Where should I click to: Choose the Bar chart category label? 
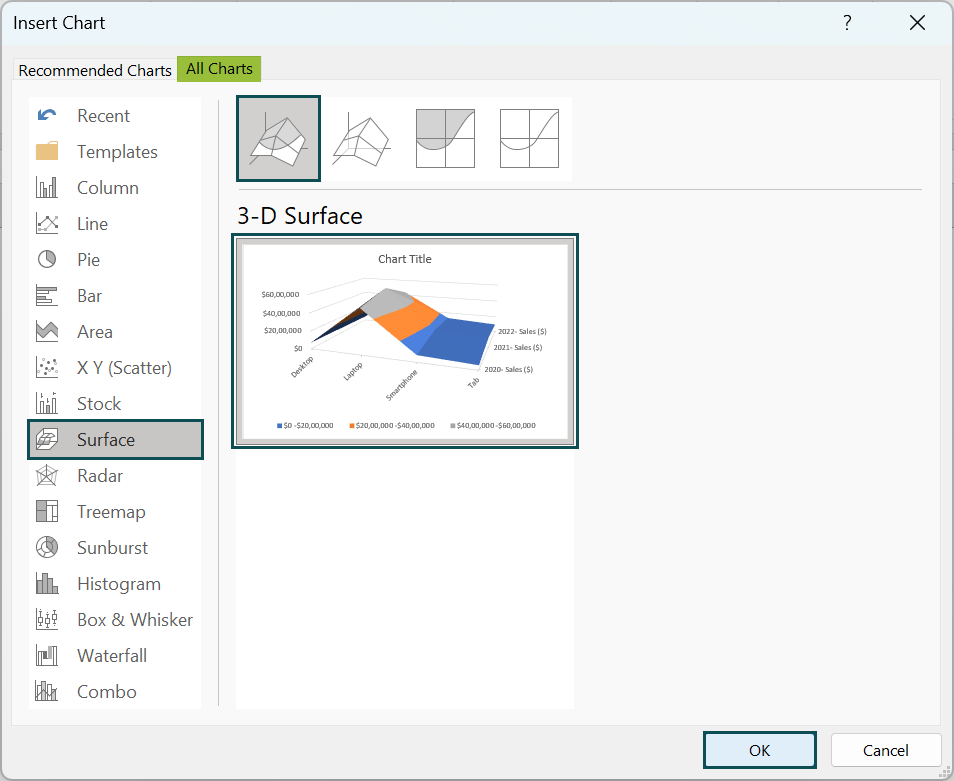[x=89, y=296]
